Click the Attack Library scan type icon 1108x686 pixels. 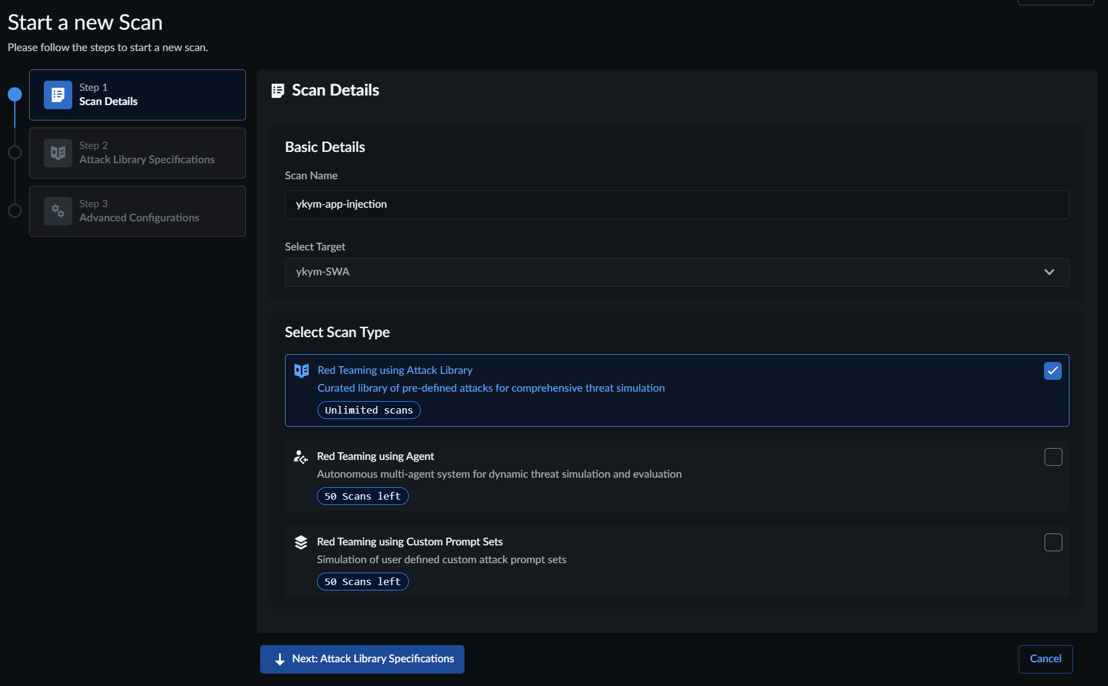pyautogui.click(x=301, y=371)
